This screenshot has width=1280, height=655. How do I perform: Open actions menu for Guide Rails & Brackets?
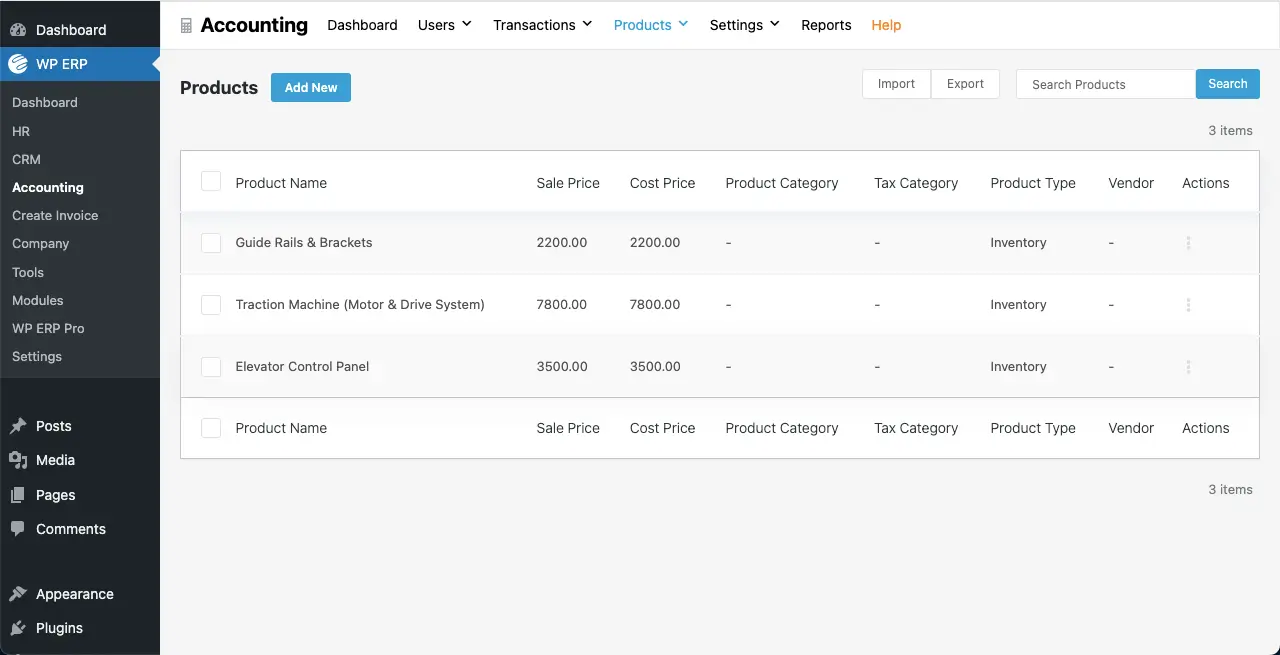pyautogui.click(x=1188, y=243)
